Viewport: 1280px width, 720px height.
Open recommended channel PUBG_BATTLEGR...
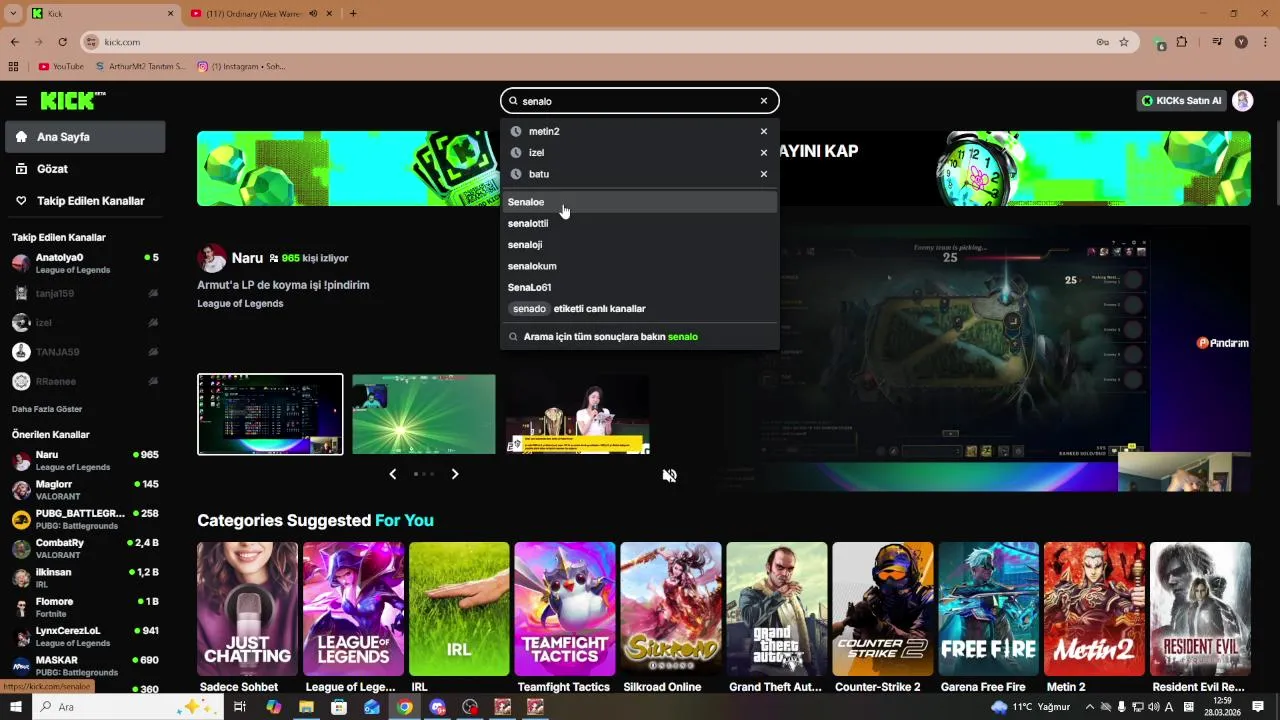point(85,519)
